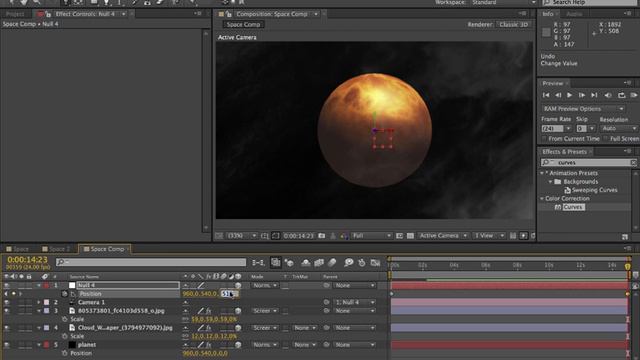Click the last frame preview button
Viewport: 640px width, 360px height.
pos(594,95)
